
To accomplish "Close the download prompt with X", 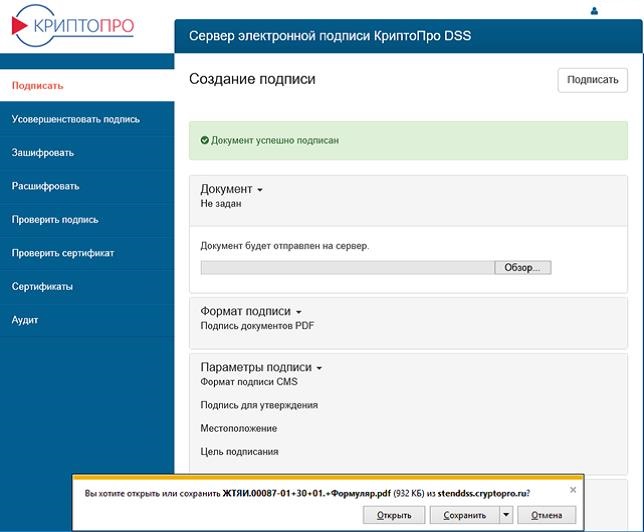I will pyautogui.click(x=573, y=490).
